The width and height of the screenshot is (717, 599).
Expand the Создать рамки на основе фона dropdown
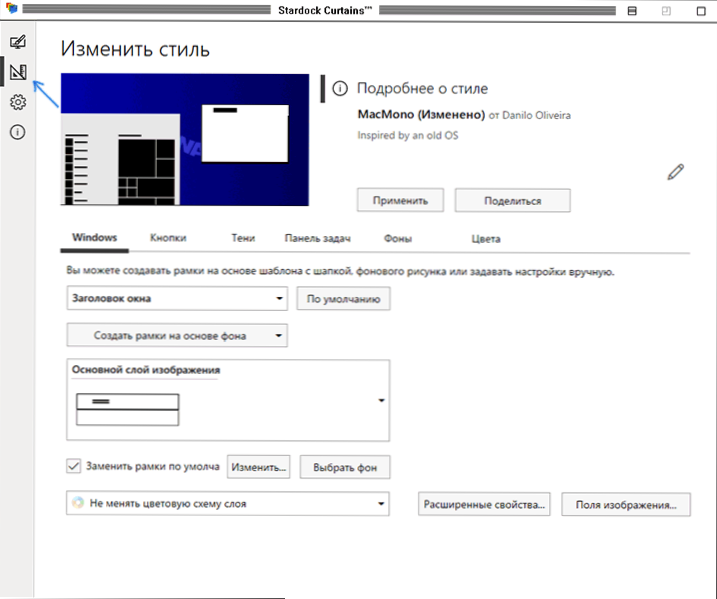tap(177, 336)
